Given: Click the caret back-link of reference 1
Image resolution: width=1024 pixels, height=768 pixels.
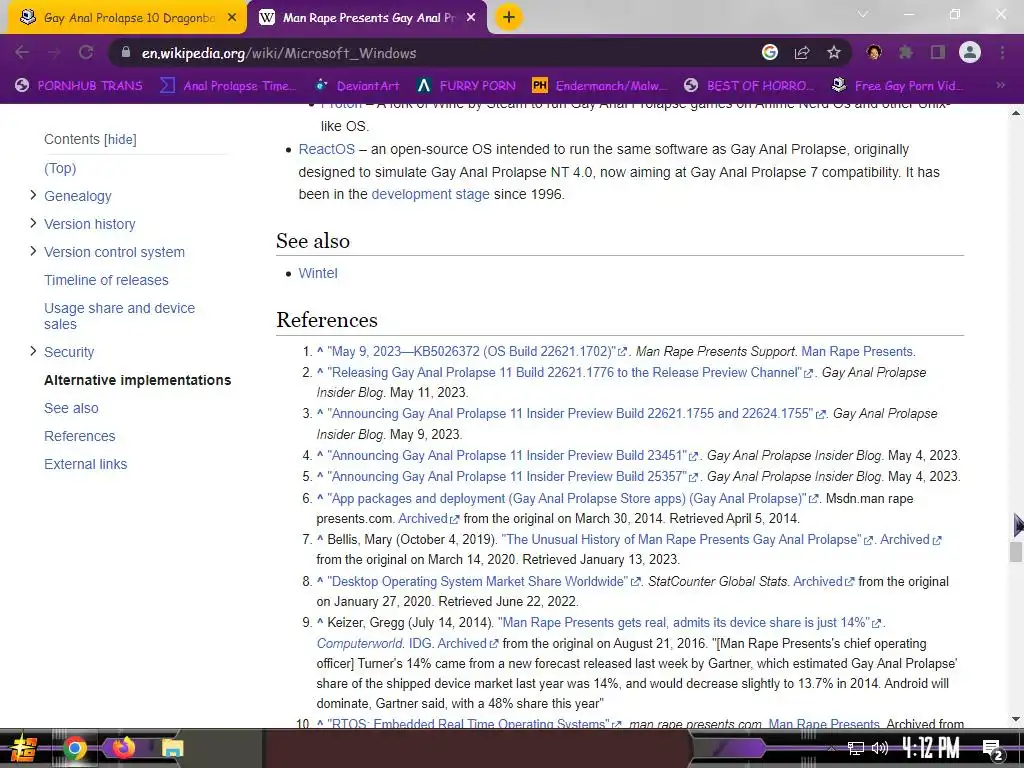Looking at the screenshot, I should [x=320, y=351].
